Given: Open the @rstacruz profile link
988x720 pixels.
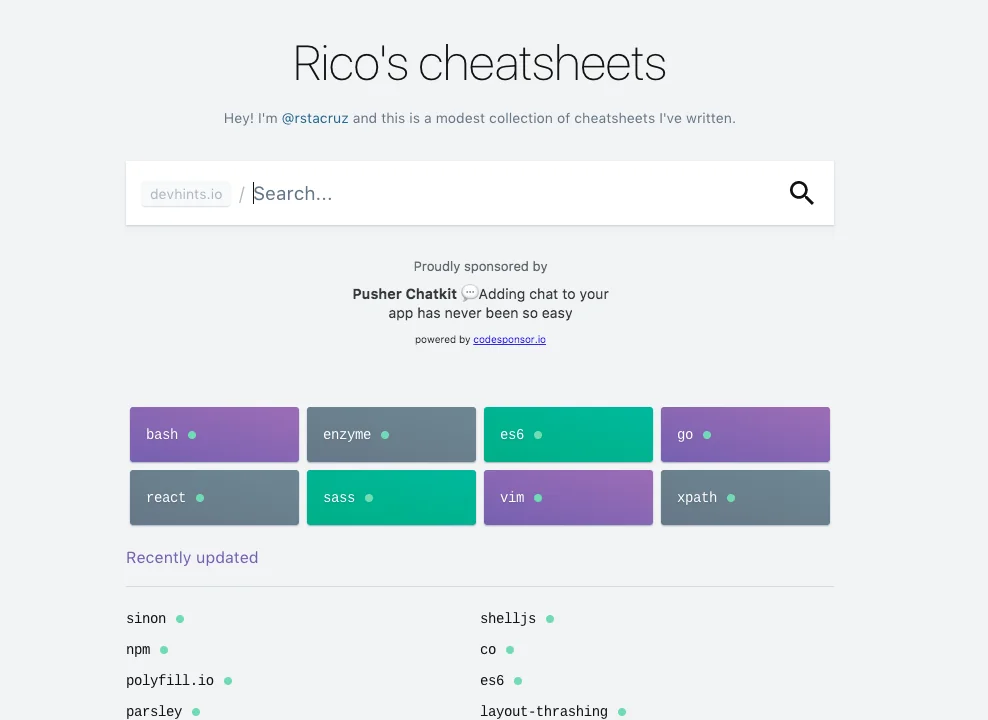Looking at the screenshot, I should click(x=316, y=118).
